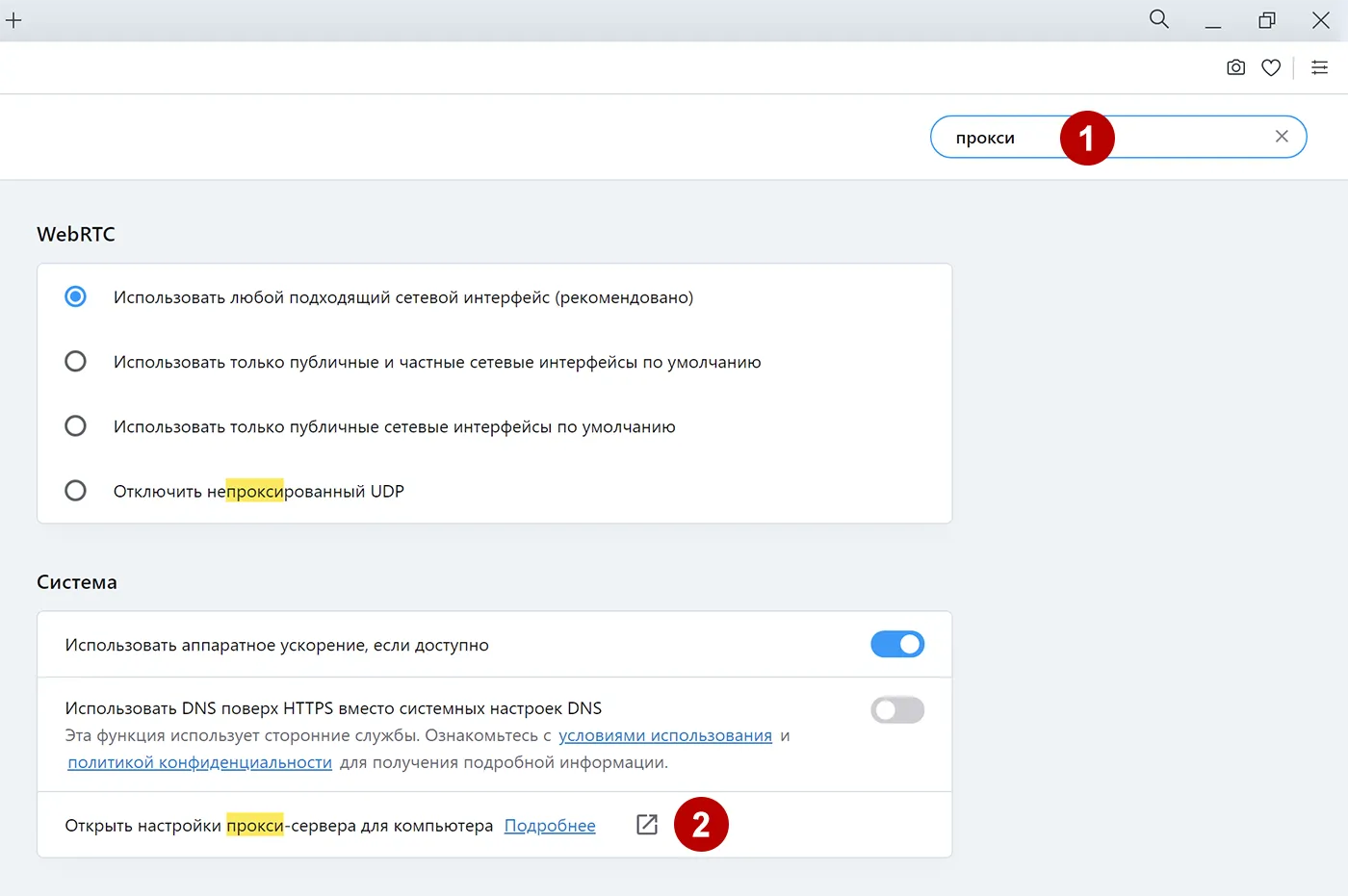1348x896 pixels.
Task: Open computer proxy settings via the external-link icon
Action: (646, 825)
